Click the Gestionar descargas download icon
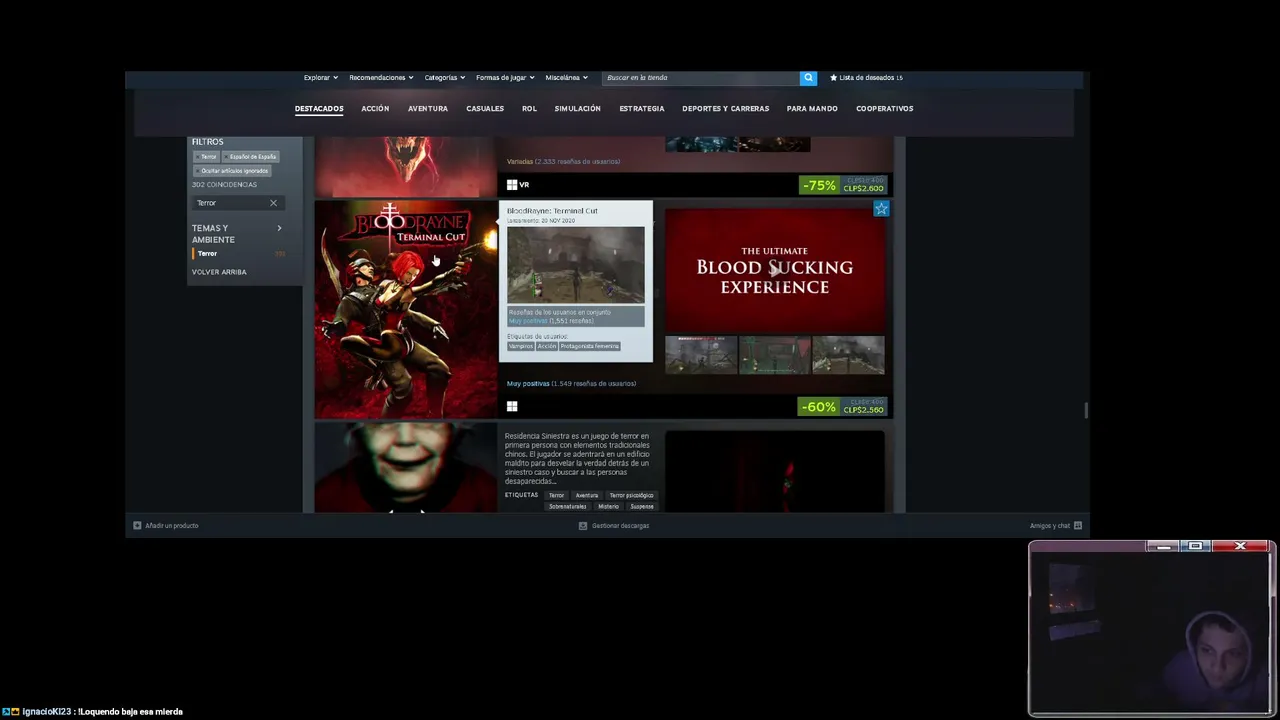 583,525
